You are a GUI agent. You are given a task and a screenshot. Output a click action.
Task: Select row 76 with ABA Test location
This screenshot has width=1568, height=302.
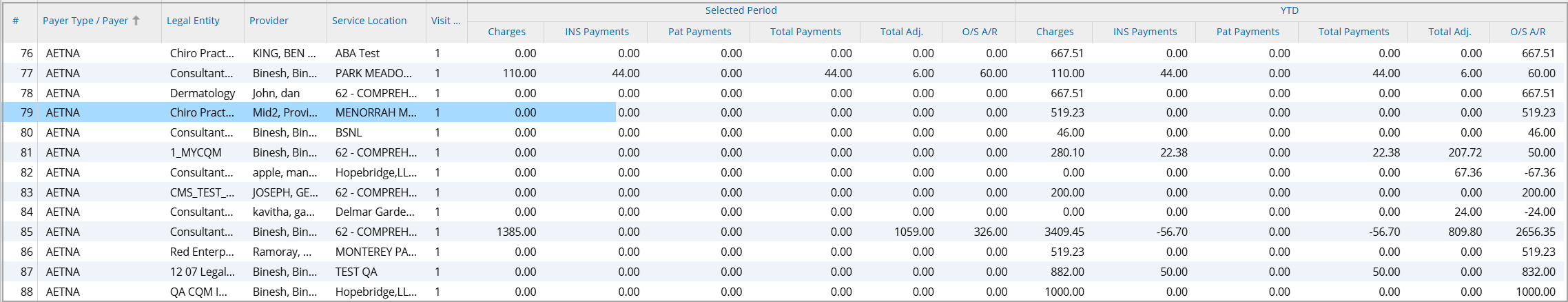358,53
